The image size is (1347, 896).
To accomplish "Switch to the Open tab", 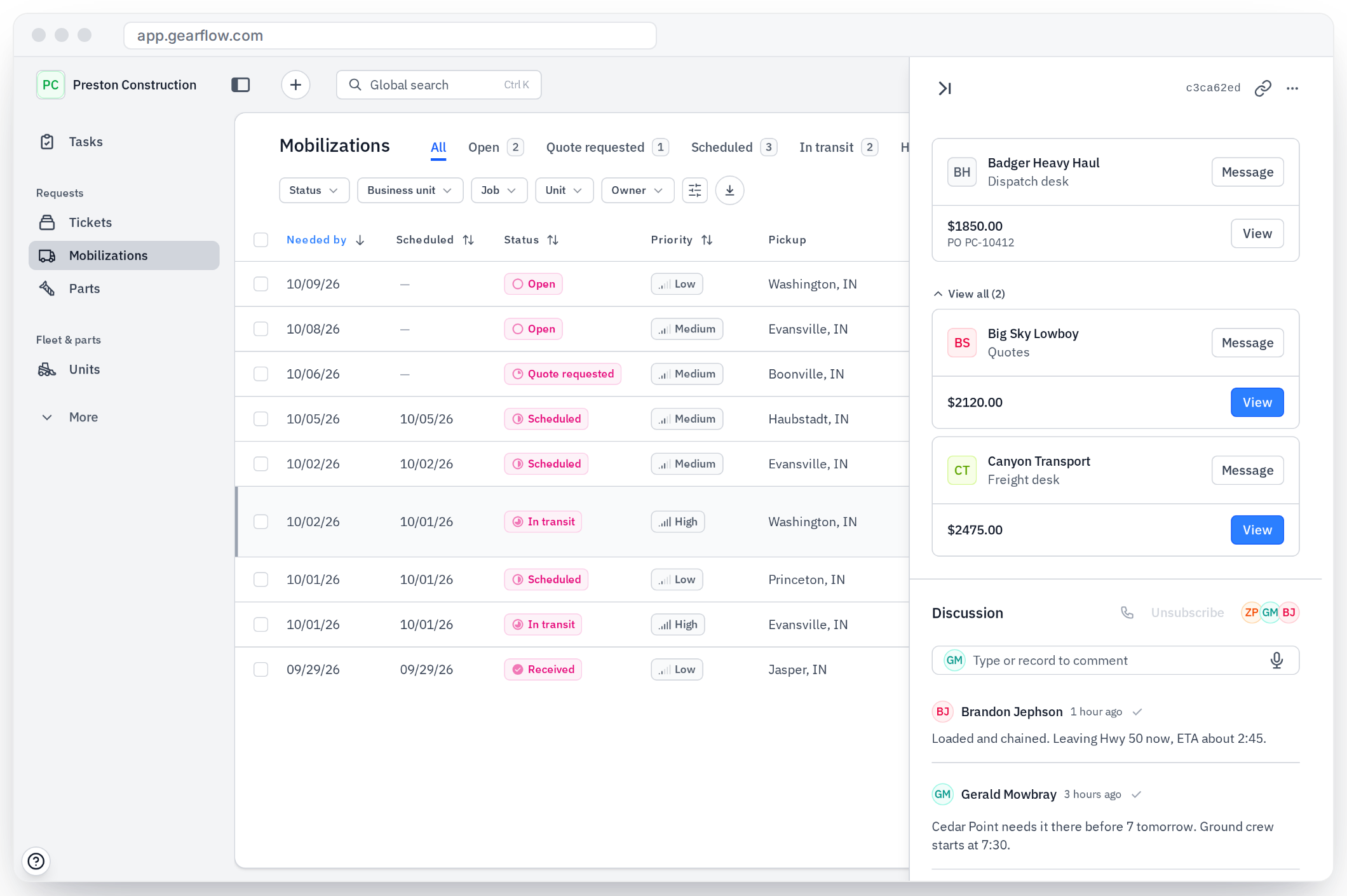I will [495, 147].
